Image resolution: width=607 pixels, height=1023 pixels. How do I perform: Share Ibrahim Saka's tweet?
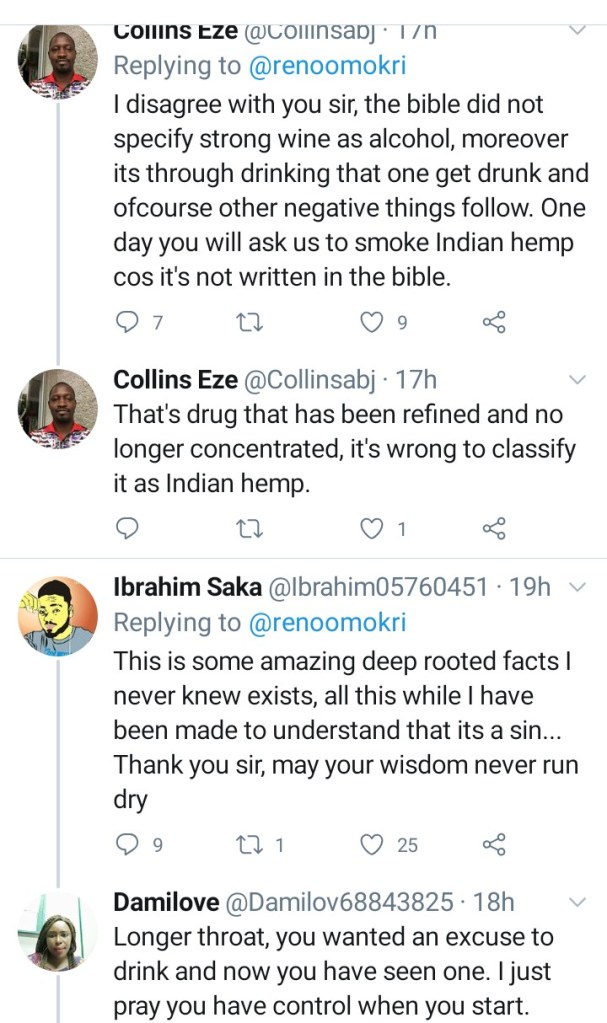pyautogui.click(x=494, y=845)
